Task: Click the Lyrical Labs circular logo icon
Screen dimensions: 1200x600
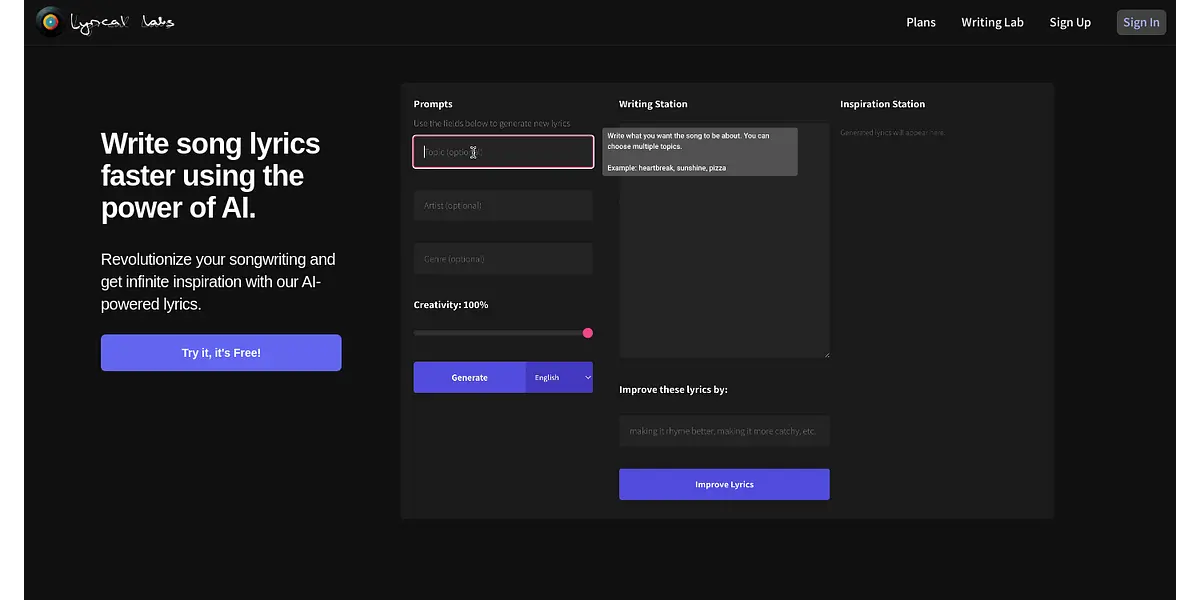Action: 50,22
